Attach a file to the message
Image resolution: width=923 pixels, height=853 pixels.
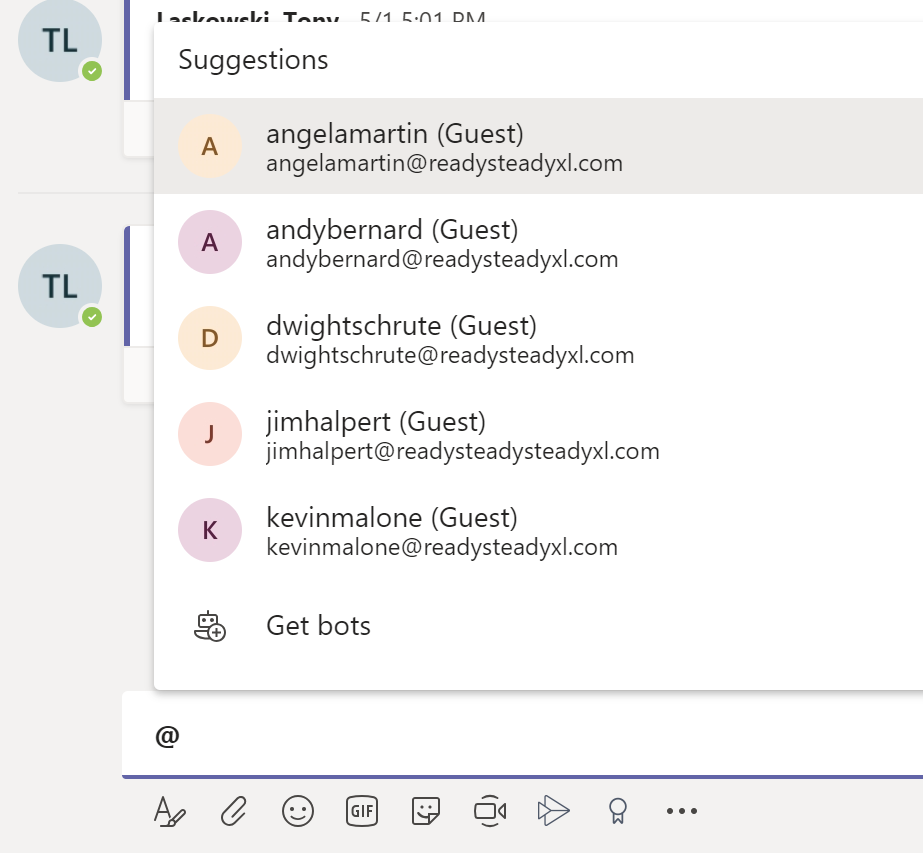(x=233, y=811)
